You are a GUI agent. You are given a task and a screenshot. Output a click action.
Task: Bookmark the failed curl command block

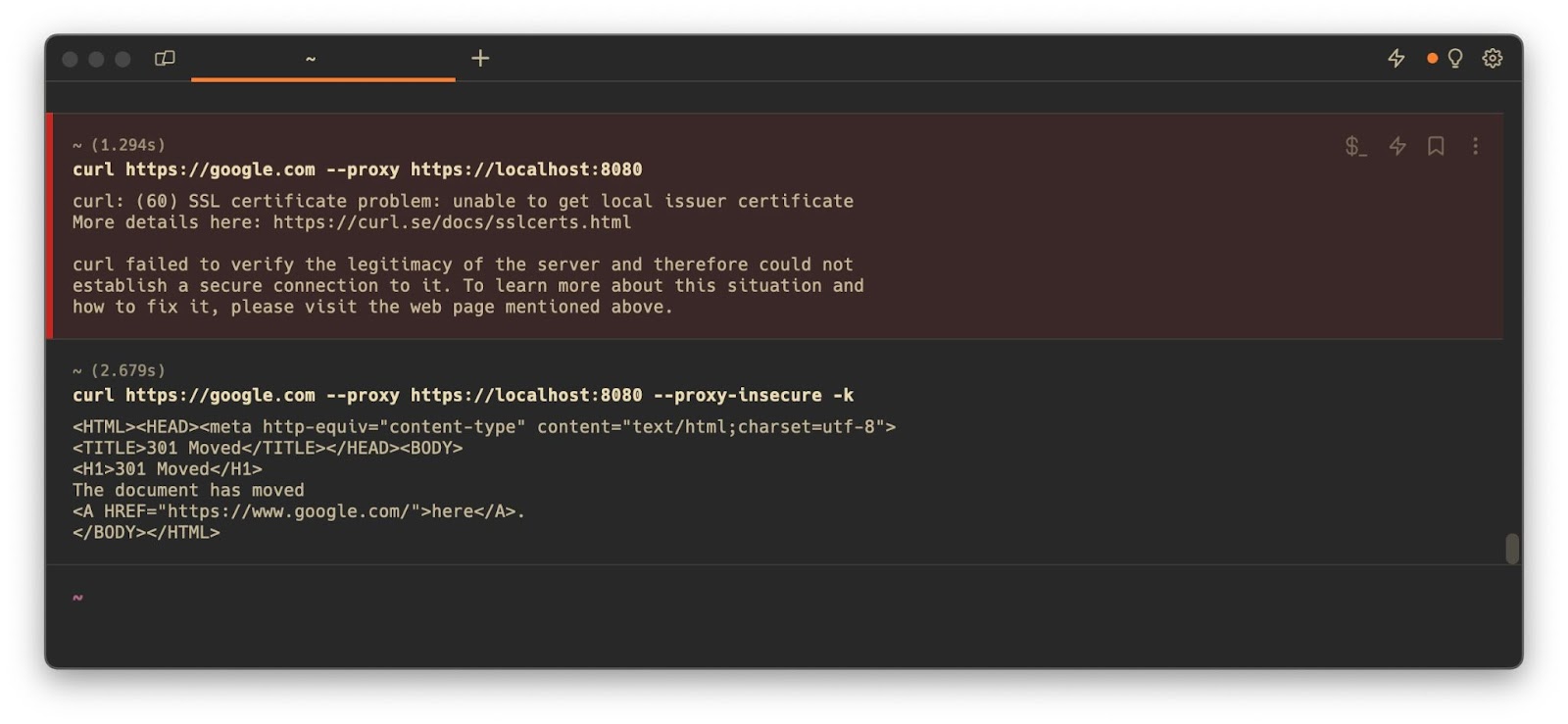coord(1436,146)
